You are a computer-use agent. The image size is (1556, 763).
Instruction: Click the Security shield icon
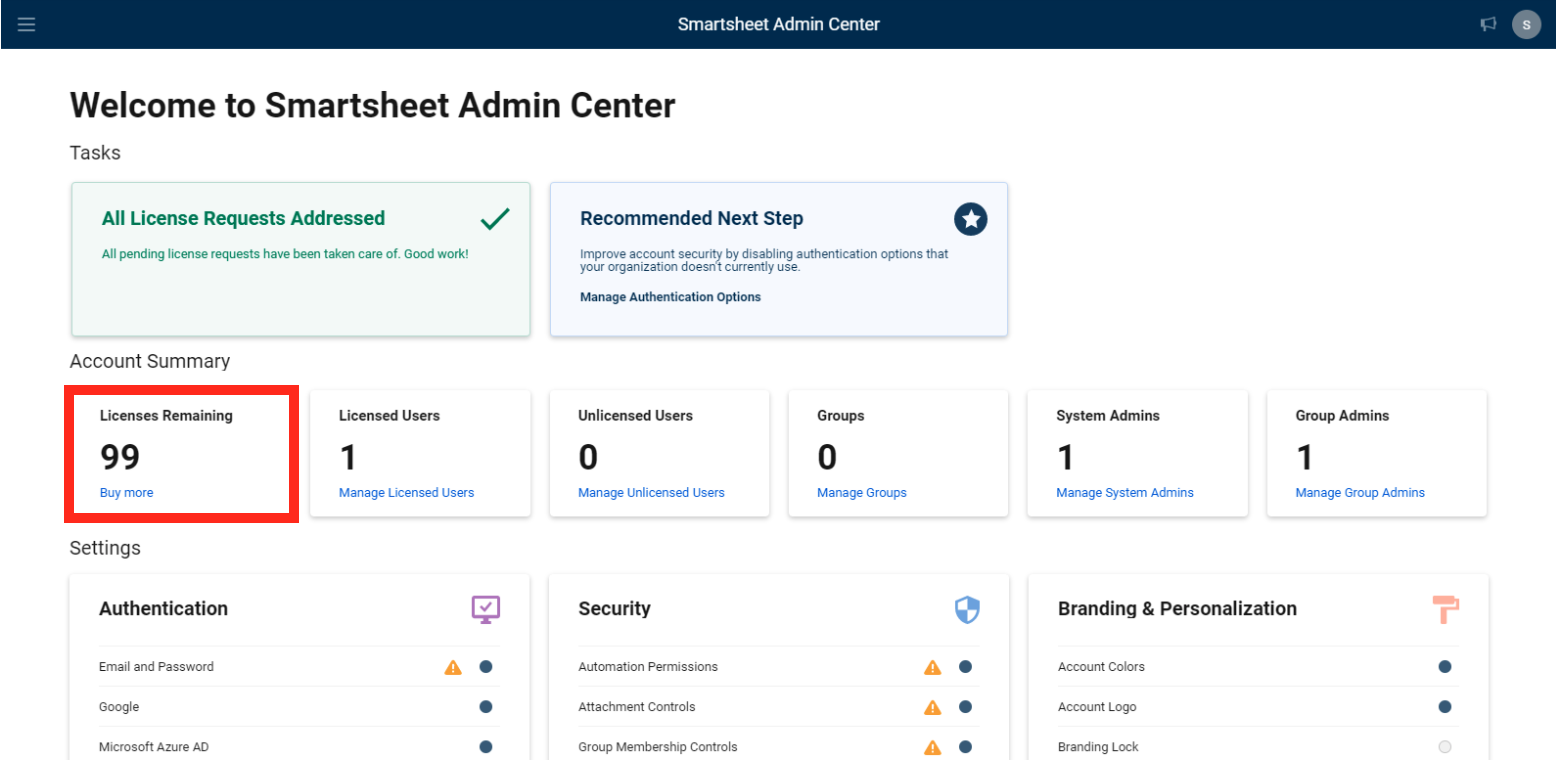tap(967, 610)
